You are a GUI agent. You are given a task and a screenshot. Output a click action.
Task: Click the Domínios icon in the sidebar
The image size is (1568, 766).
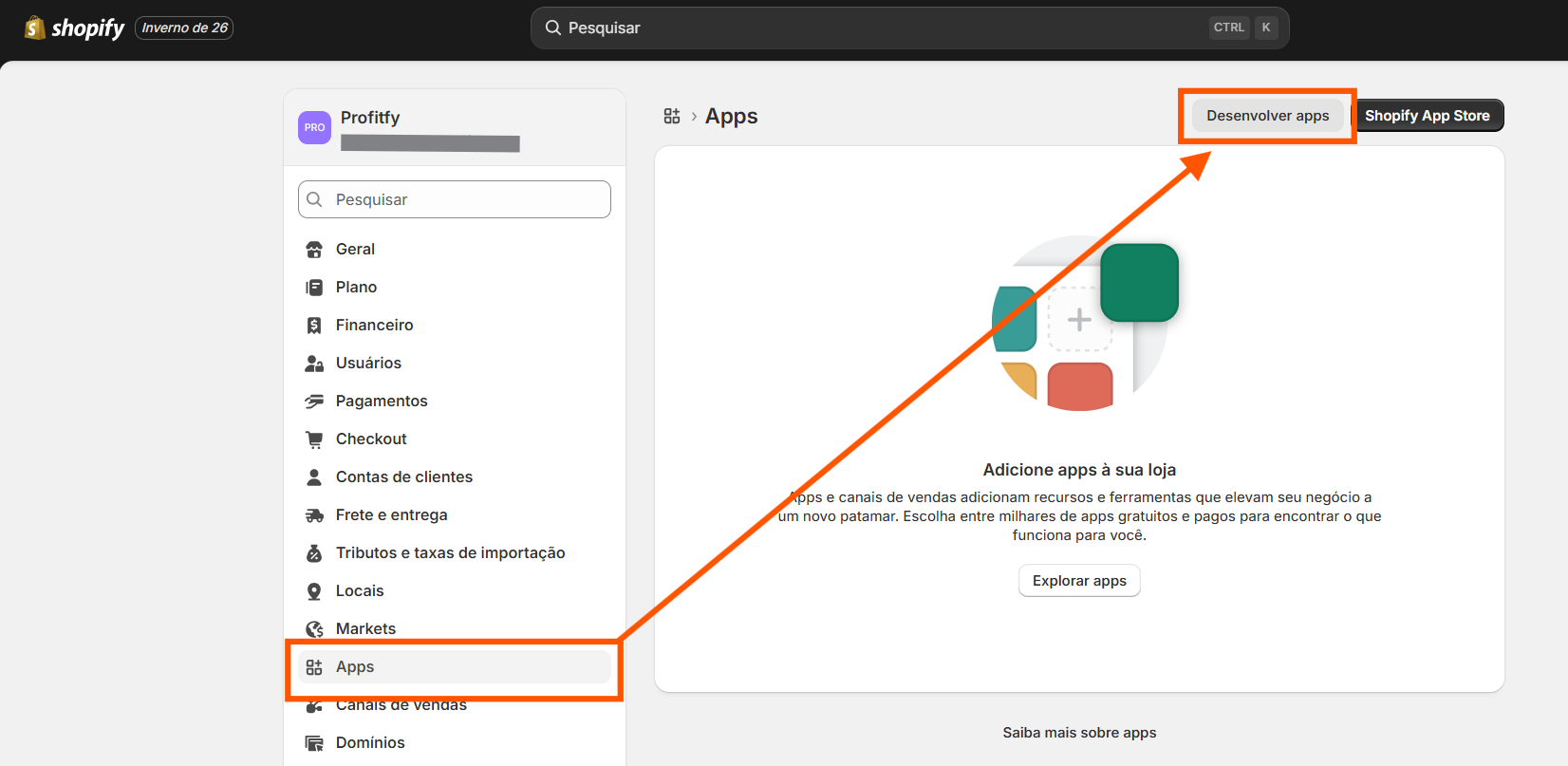point(314,743)
